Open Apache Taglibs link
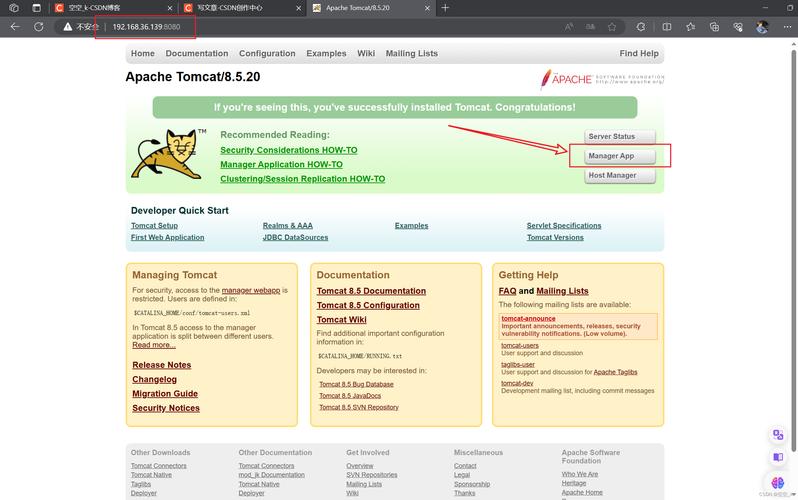The height and width of the screenshot is (500, 798). 615,372
